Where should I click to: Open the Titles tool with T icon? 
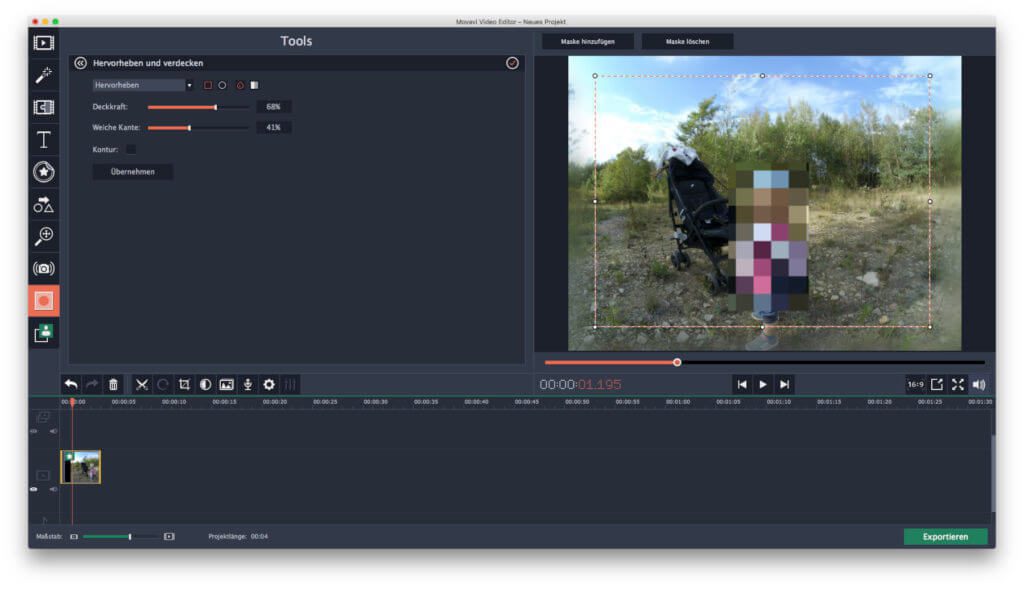[x=43, y=139]
